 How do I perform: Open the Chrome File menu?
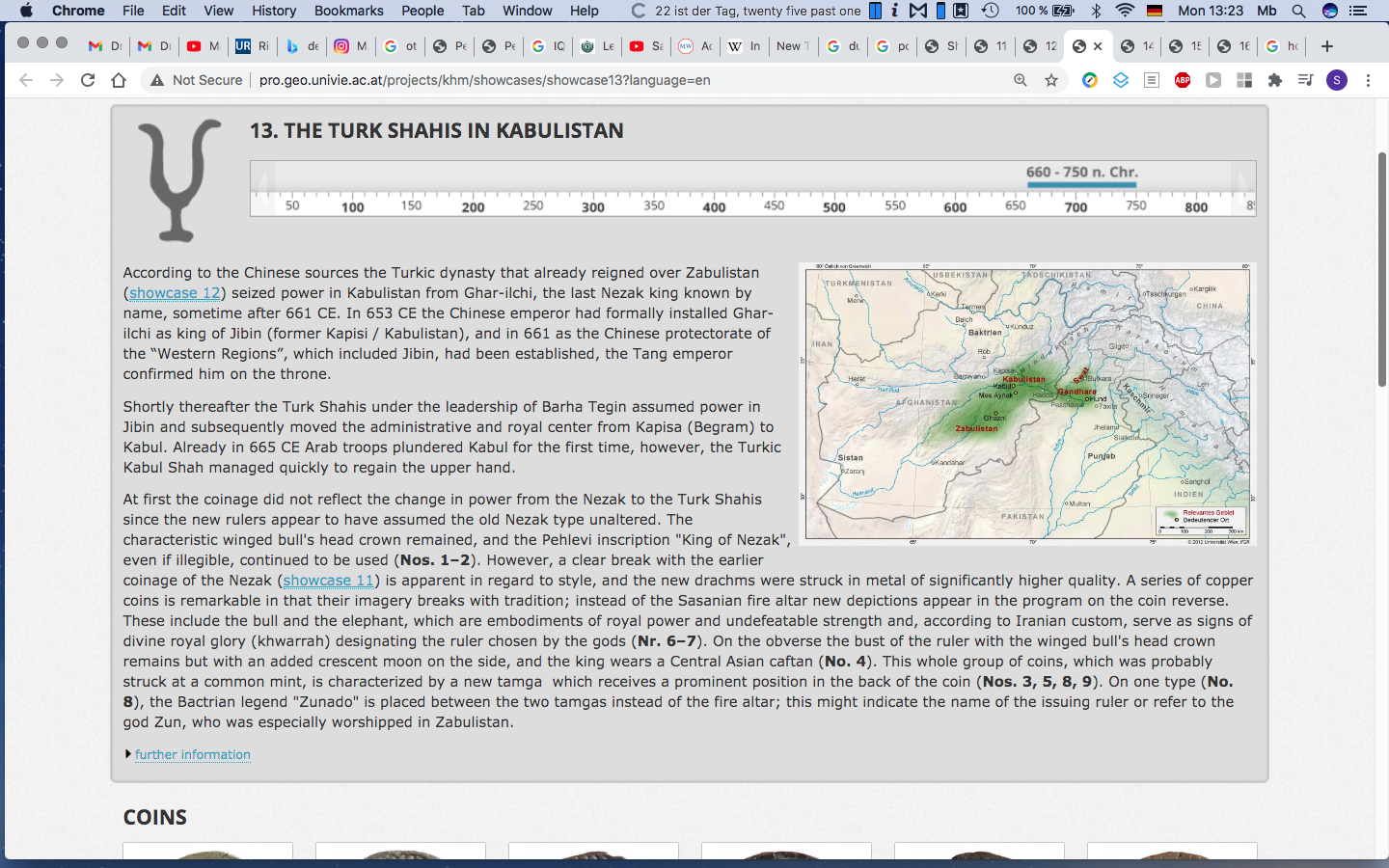coord(133,11)
